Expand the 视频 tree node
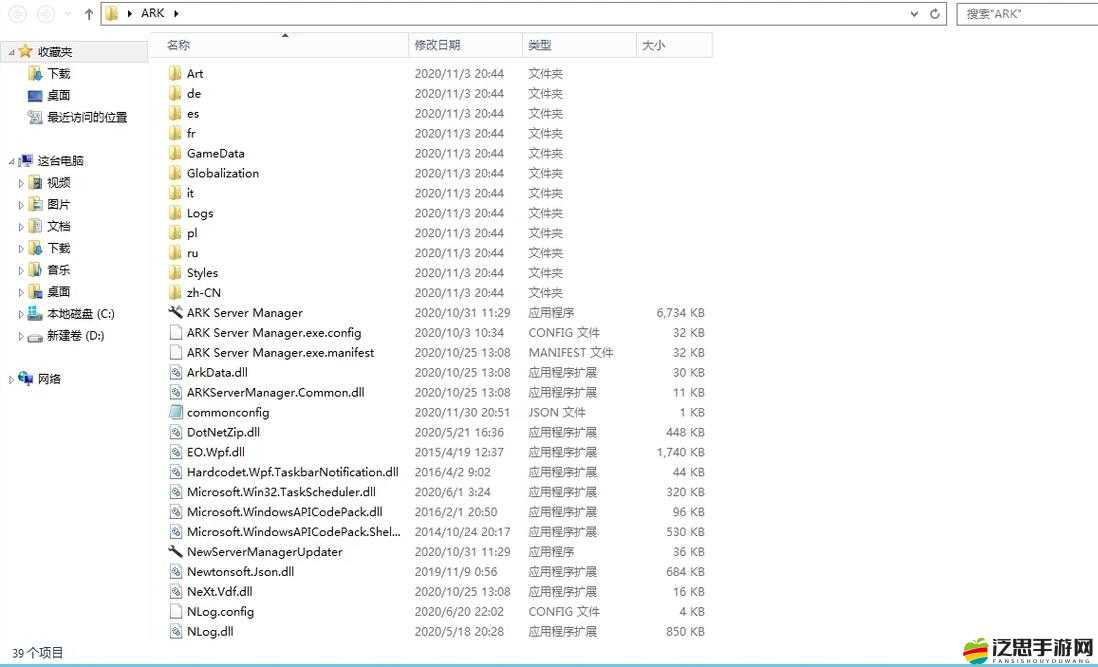Screen dimensions: 1098x667 pyautogui.click(x=20, y=183)
